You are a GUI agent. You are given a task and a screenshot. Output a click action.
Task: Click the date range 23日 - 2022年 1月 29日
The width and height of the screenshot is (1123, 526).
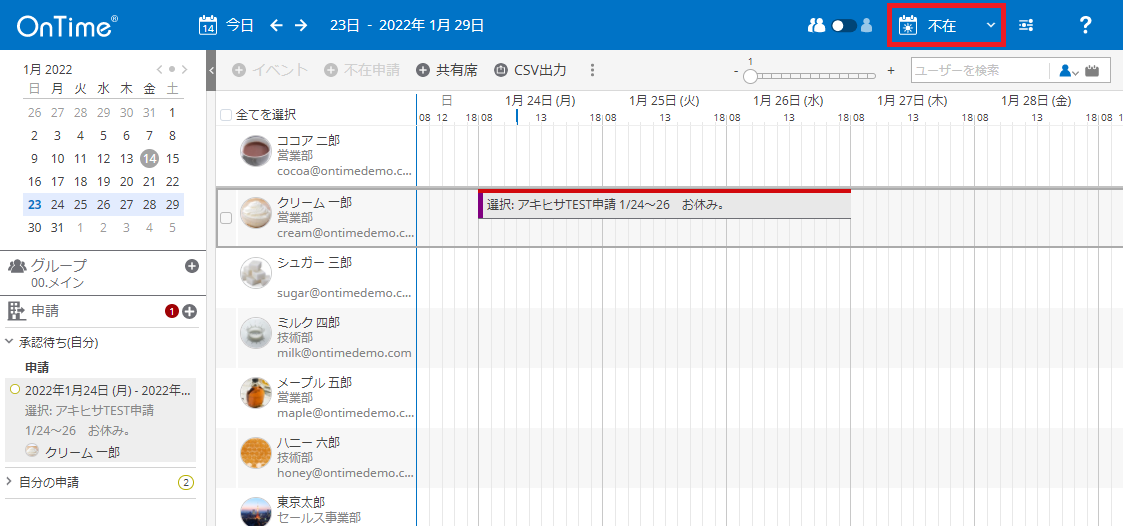[x=407, y=25]
